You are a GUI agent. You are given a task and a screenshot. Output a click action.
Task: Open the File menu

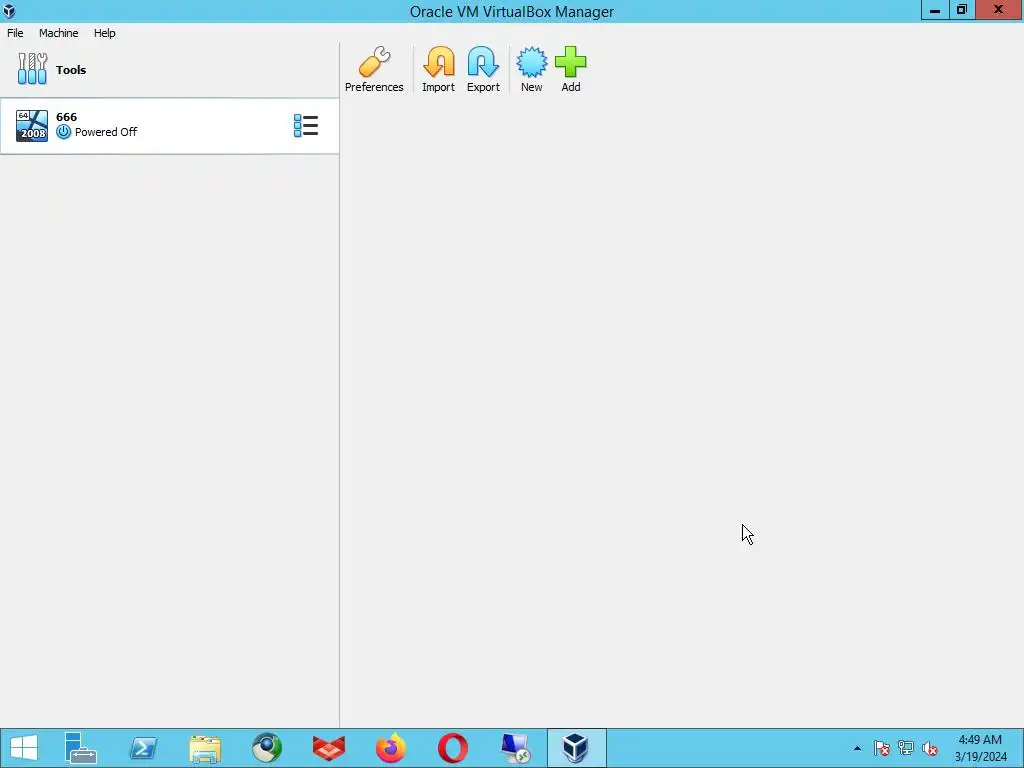point(15,33)
